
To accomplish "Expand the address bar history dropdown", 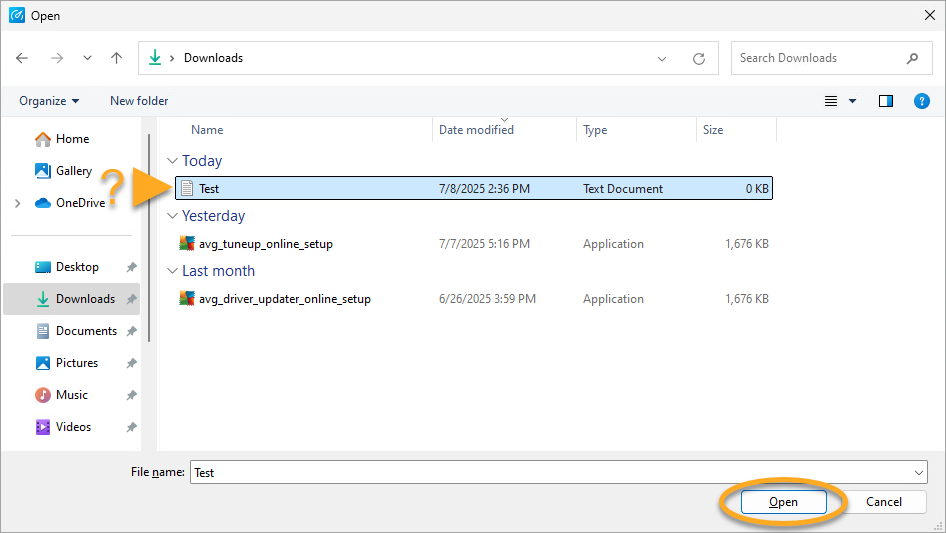I will tap(662, 58).
